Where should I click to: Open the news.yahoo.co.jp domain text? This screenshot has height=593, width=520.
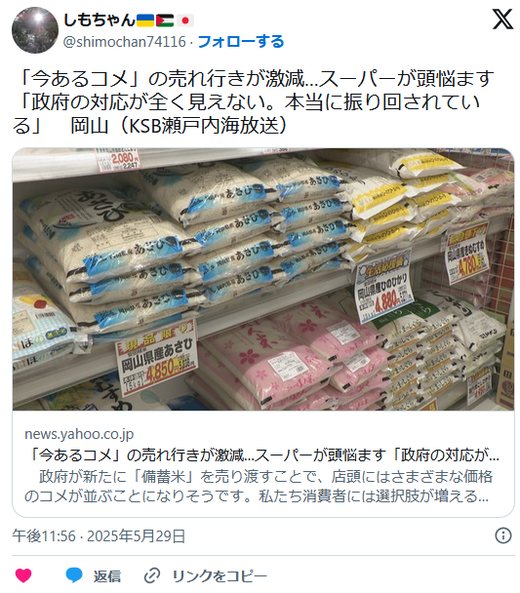tap(79, 434)
